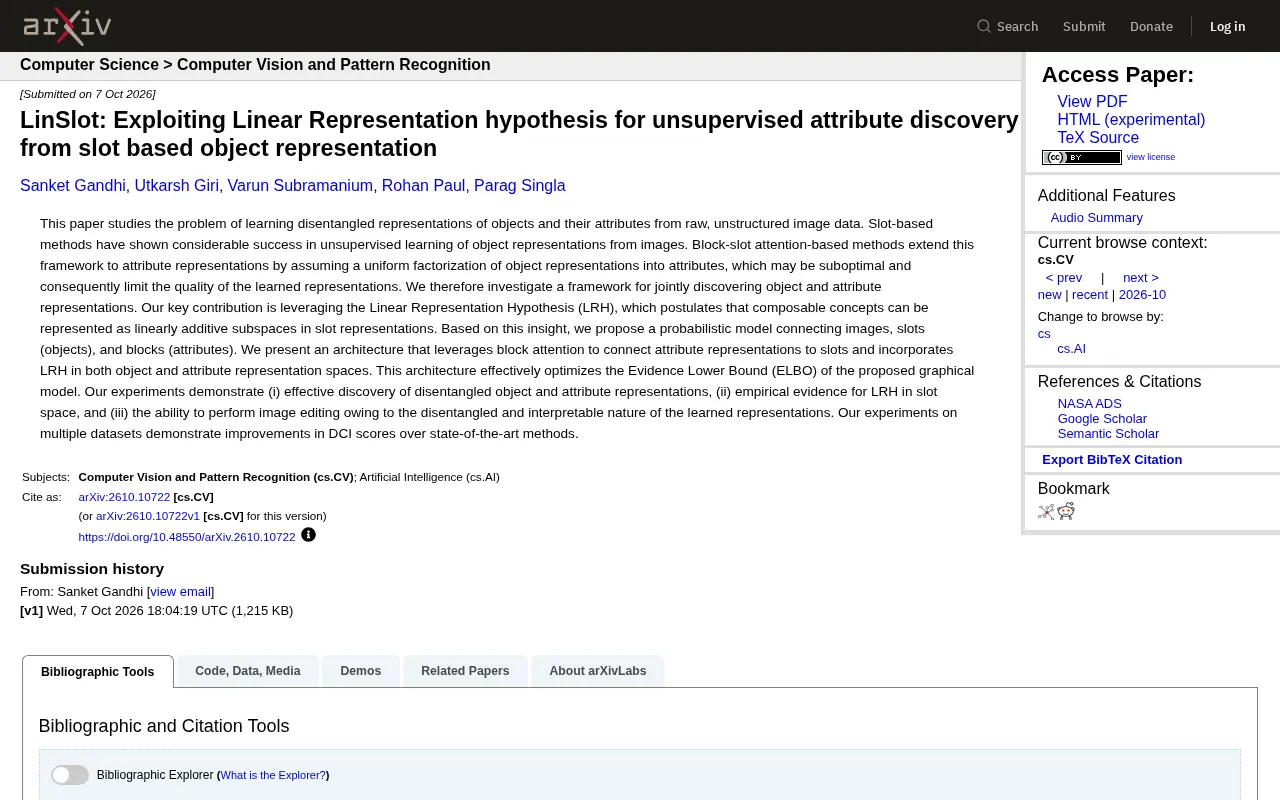This screenshot has height=800, width=1280.
Task: Click the DOI info icon
Action: click(308, 535)
